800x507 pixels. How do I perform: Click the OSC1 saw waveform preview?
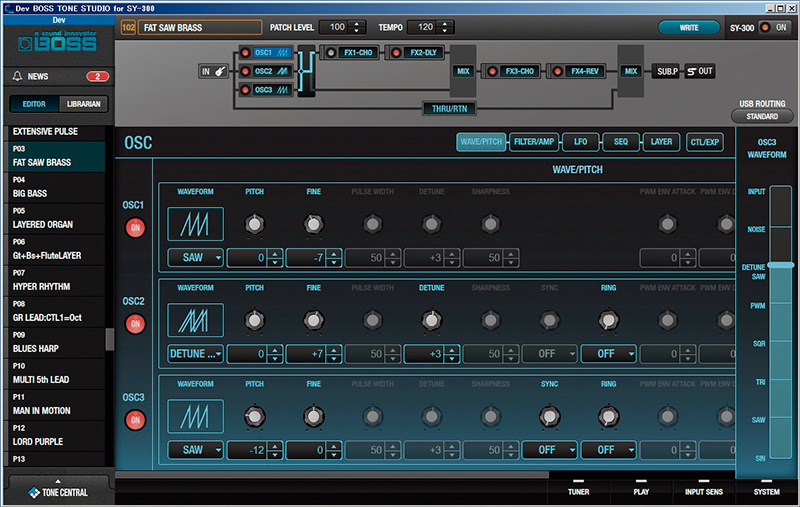(195, 224)
